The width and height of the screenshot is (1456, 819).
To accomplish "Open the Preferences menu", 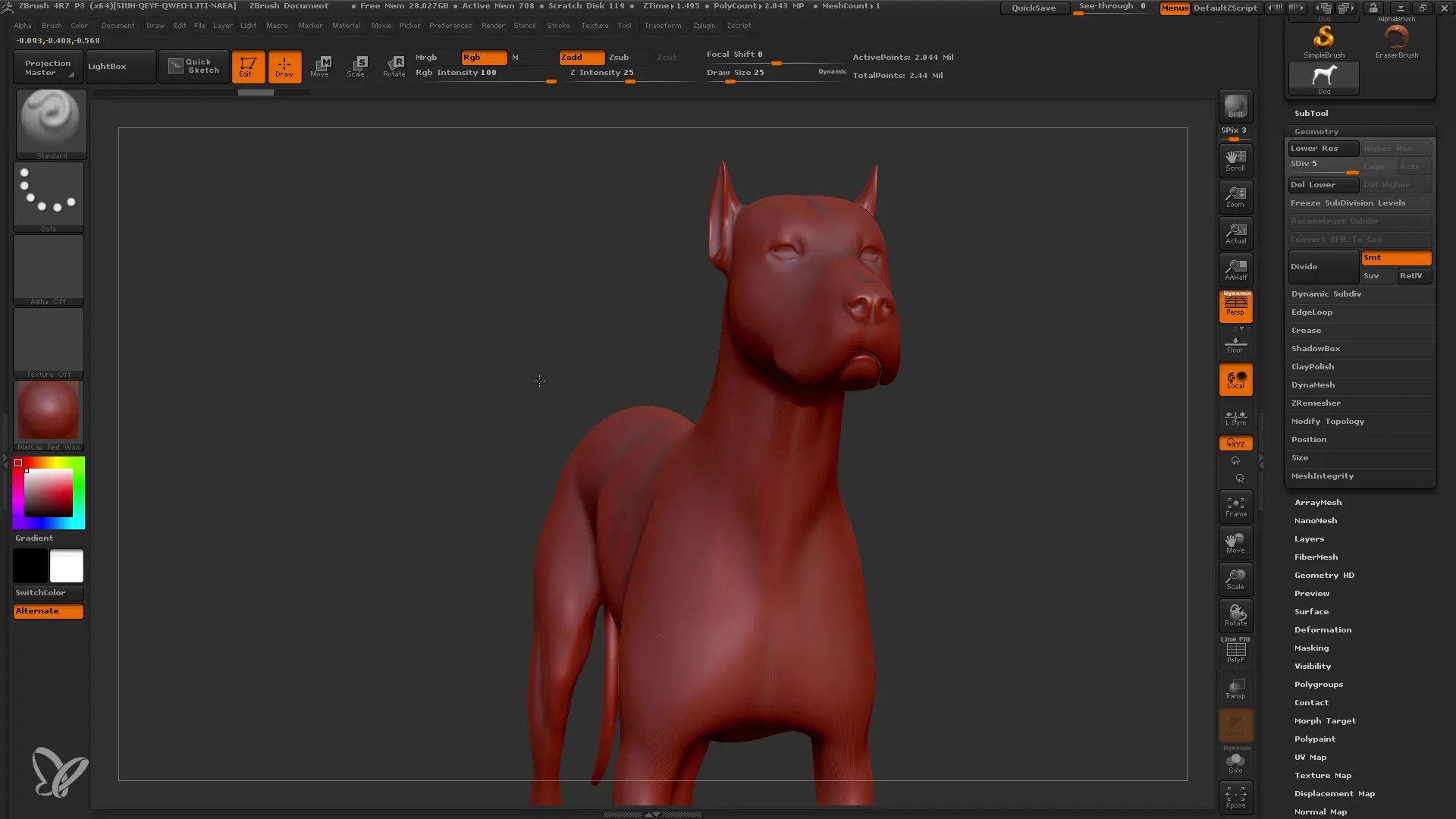I will pos(449,25).
